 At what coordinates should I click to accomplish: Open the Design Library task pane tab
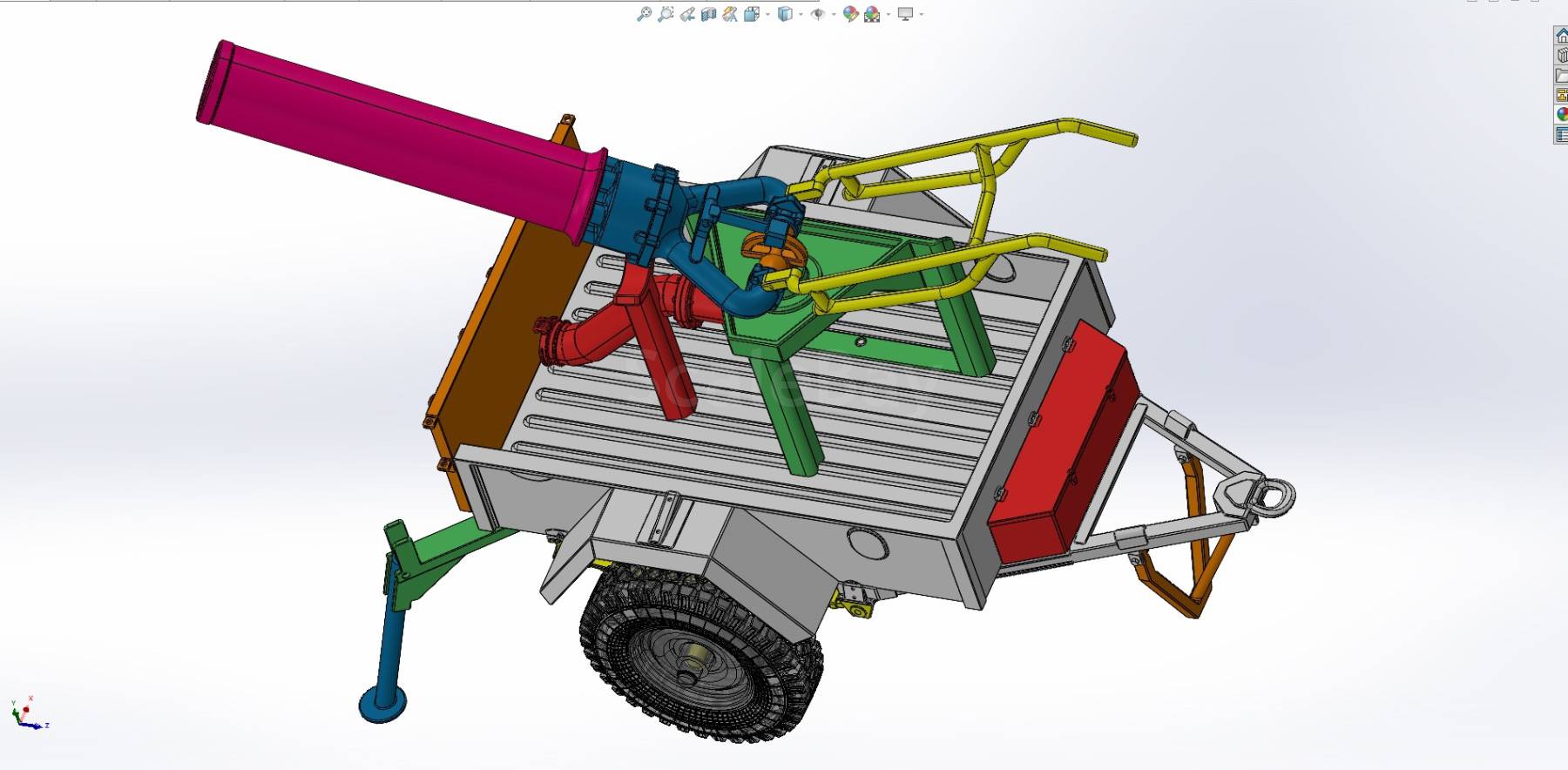click(1561, 55)
